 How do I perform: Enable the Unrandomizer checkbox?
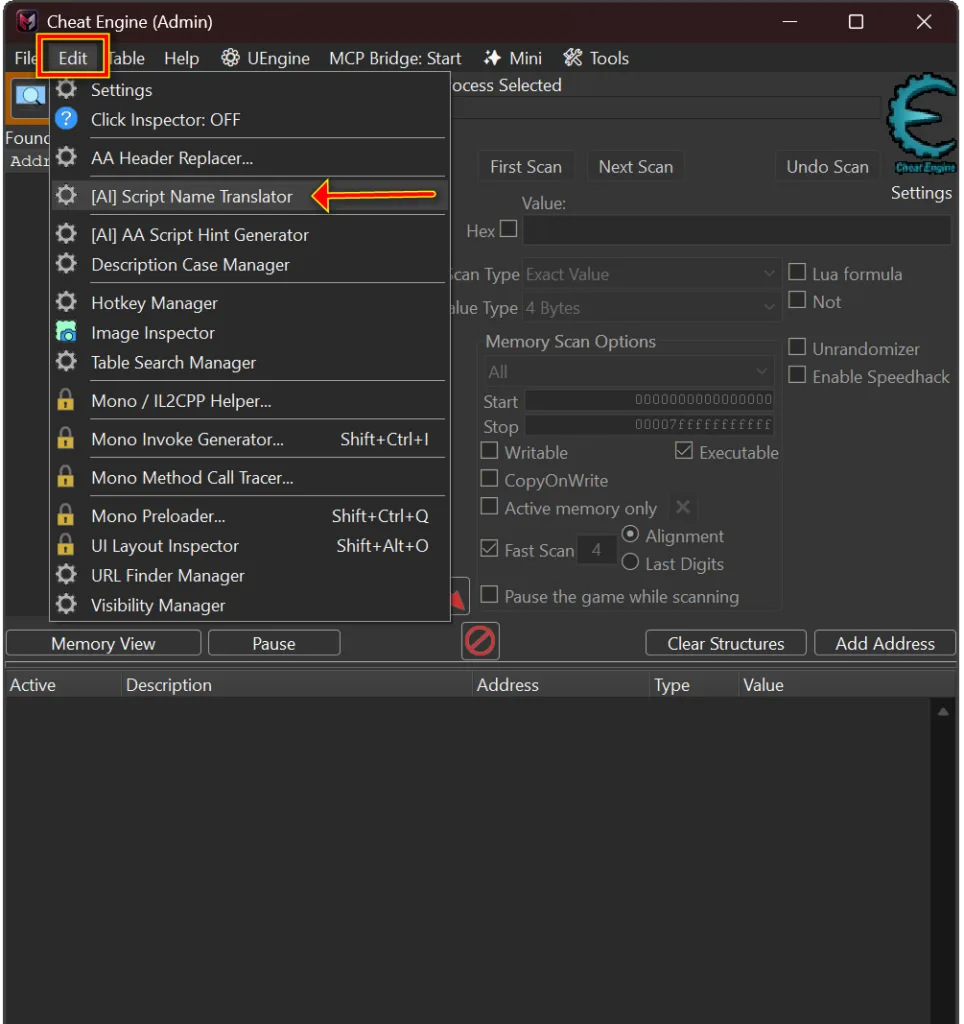point(797,347)
